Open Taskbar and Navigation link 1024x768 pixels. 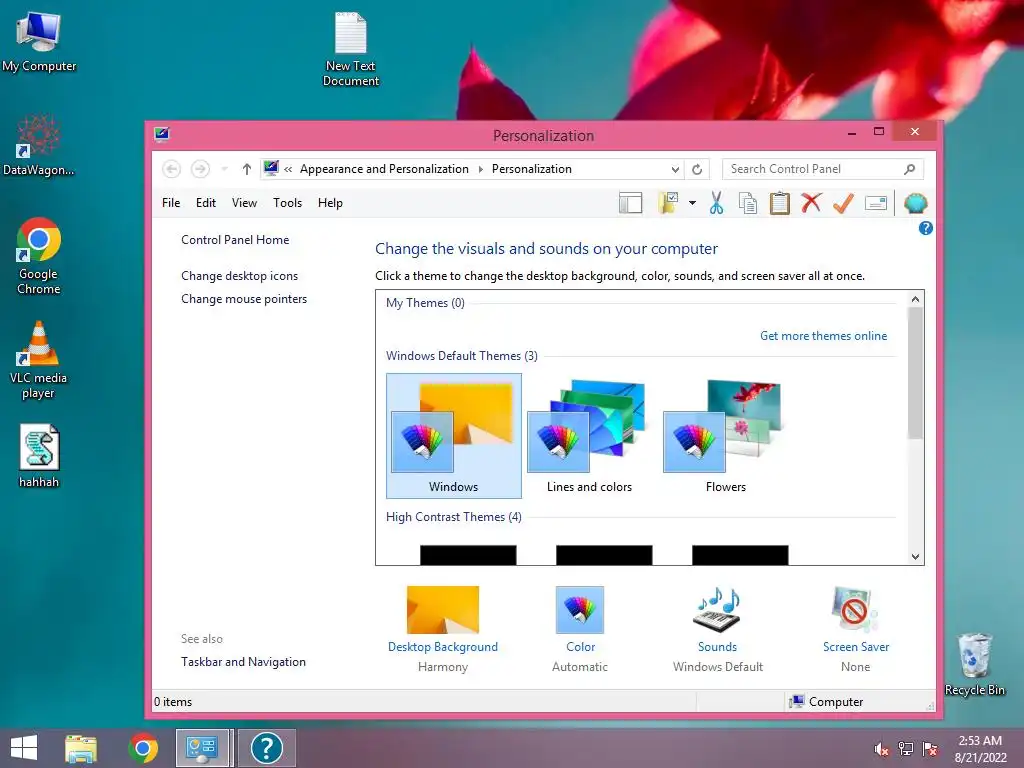click(243, 662)
